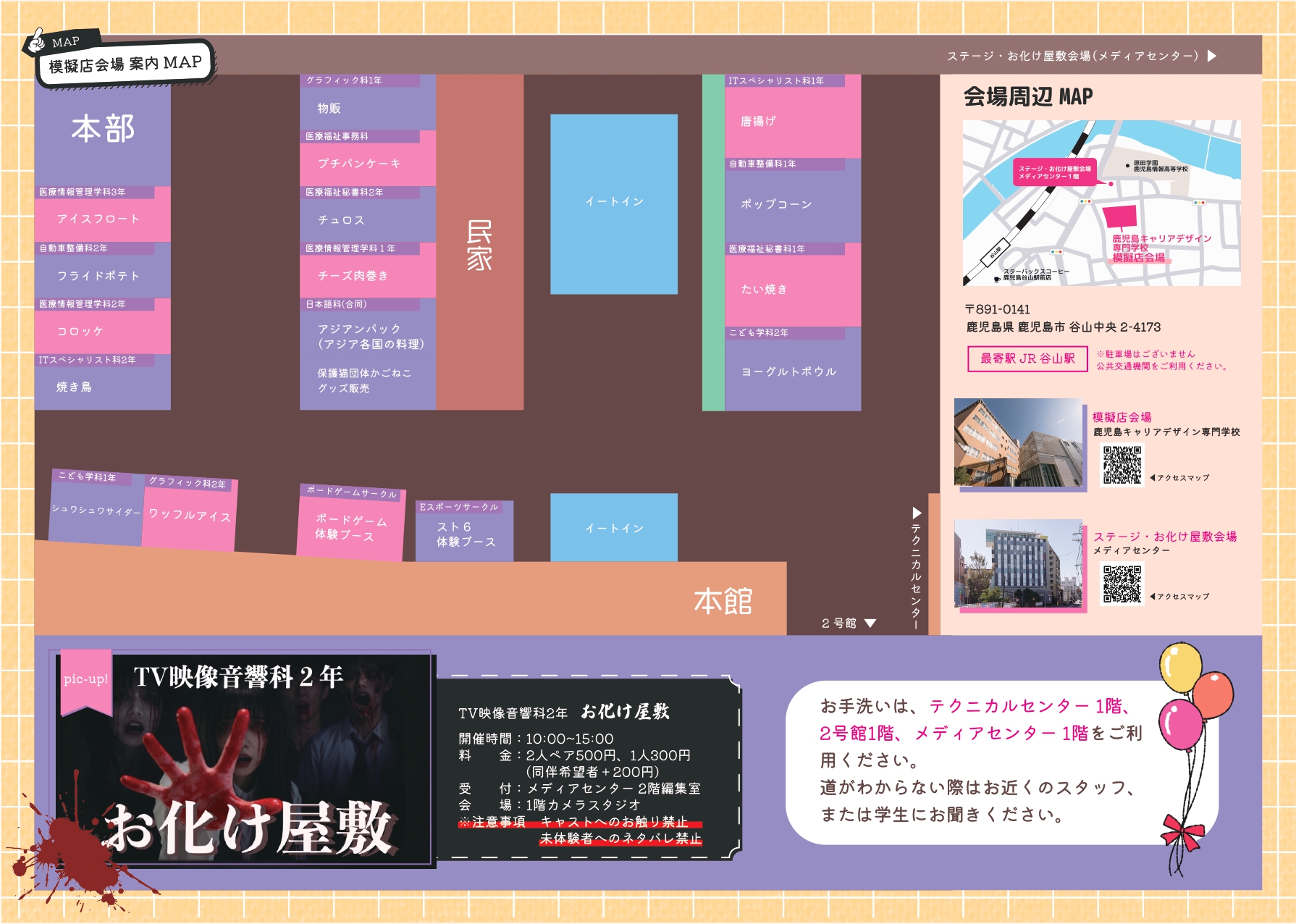The width and height of the screenshot is (1296, 924).
Task: Open the 会場周辺 MAP street map
Action: pyautogui.click(x=1101, y=203)
